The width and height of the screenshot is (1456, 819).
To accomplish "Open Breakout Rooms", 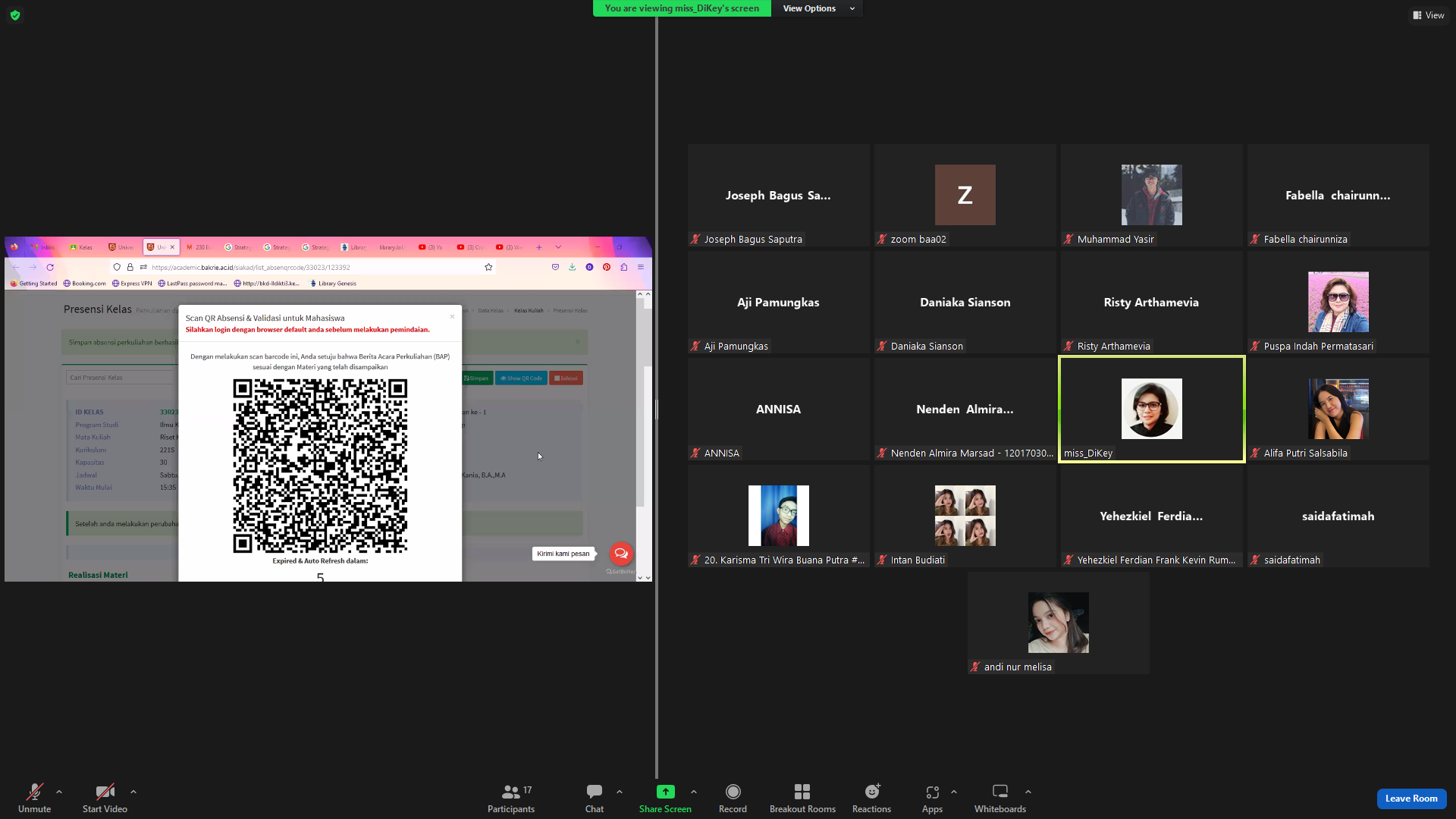I will pos(802,798).
